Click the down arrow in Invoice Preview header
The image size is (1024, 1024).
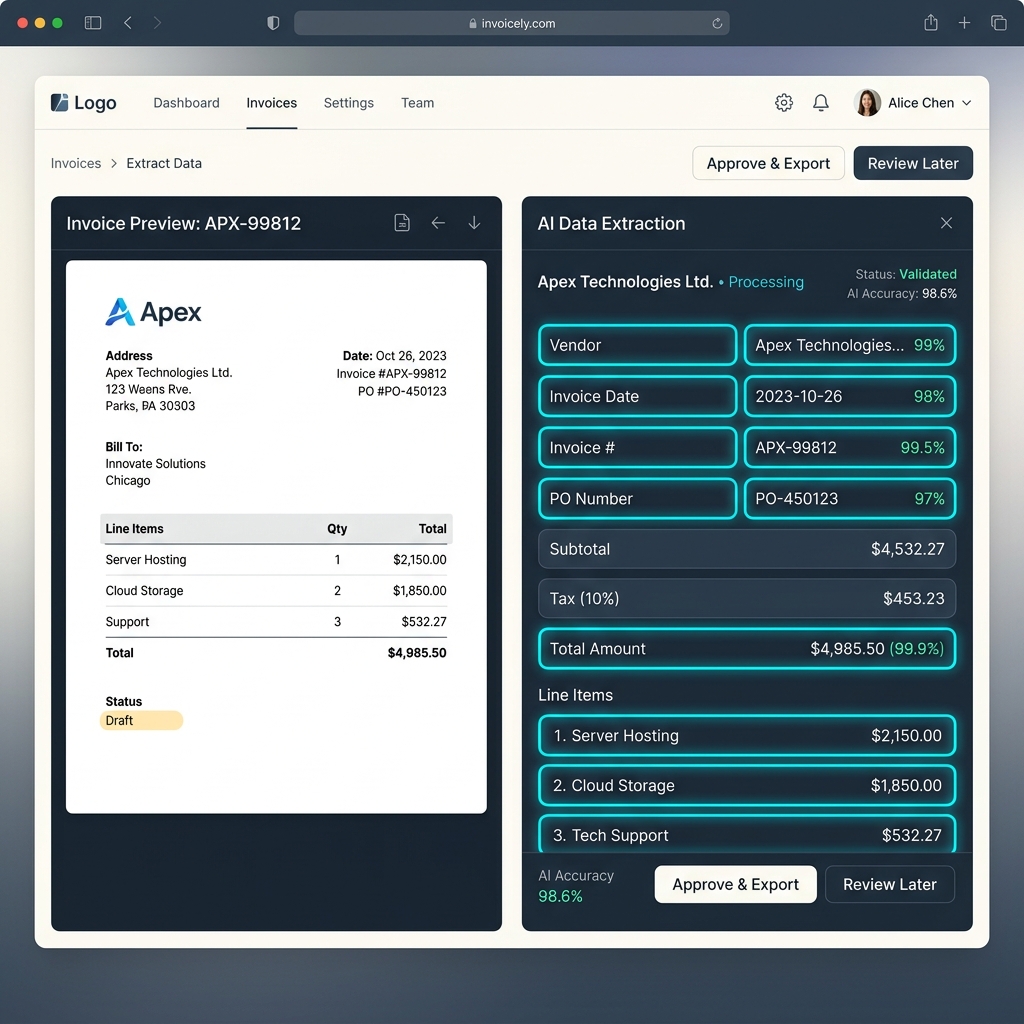(x=474, y=223)
